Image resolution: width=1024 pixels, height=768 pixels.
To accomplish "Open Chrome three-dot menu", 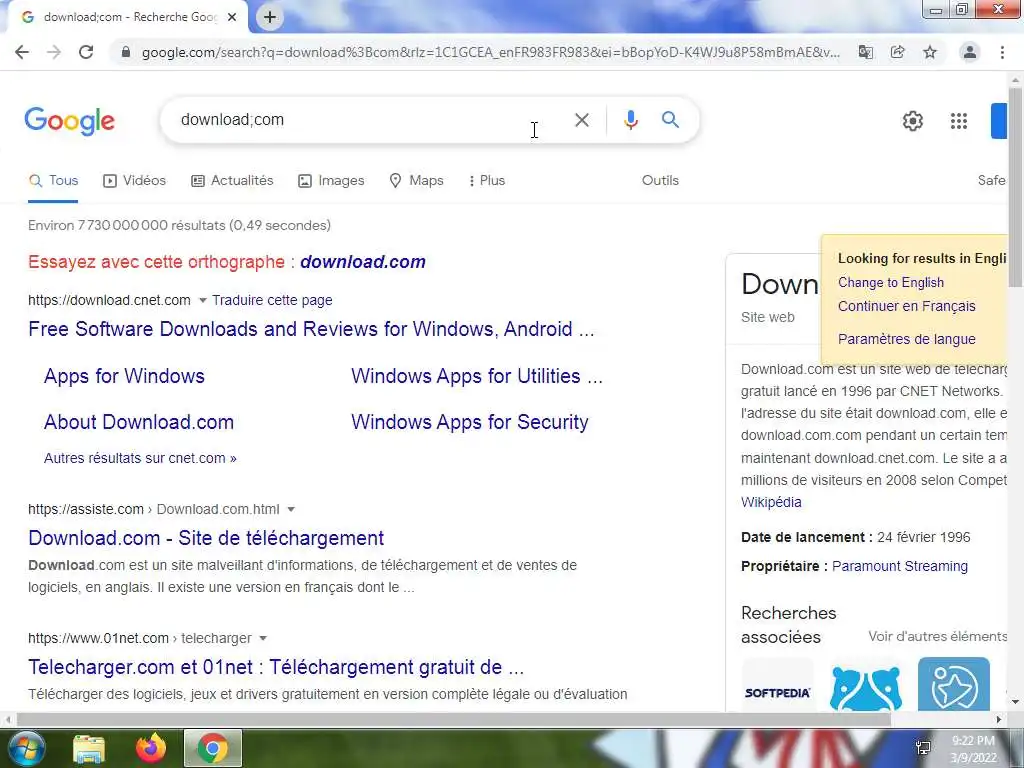I will pos(1002,52).
